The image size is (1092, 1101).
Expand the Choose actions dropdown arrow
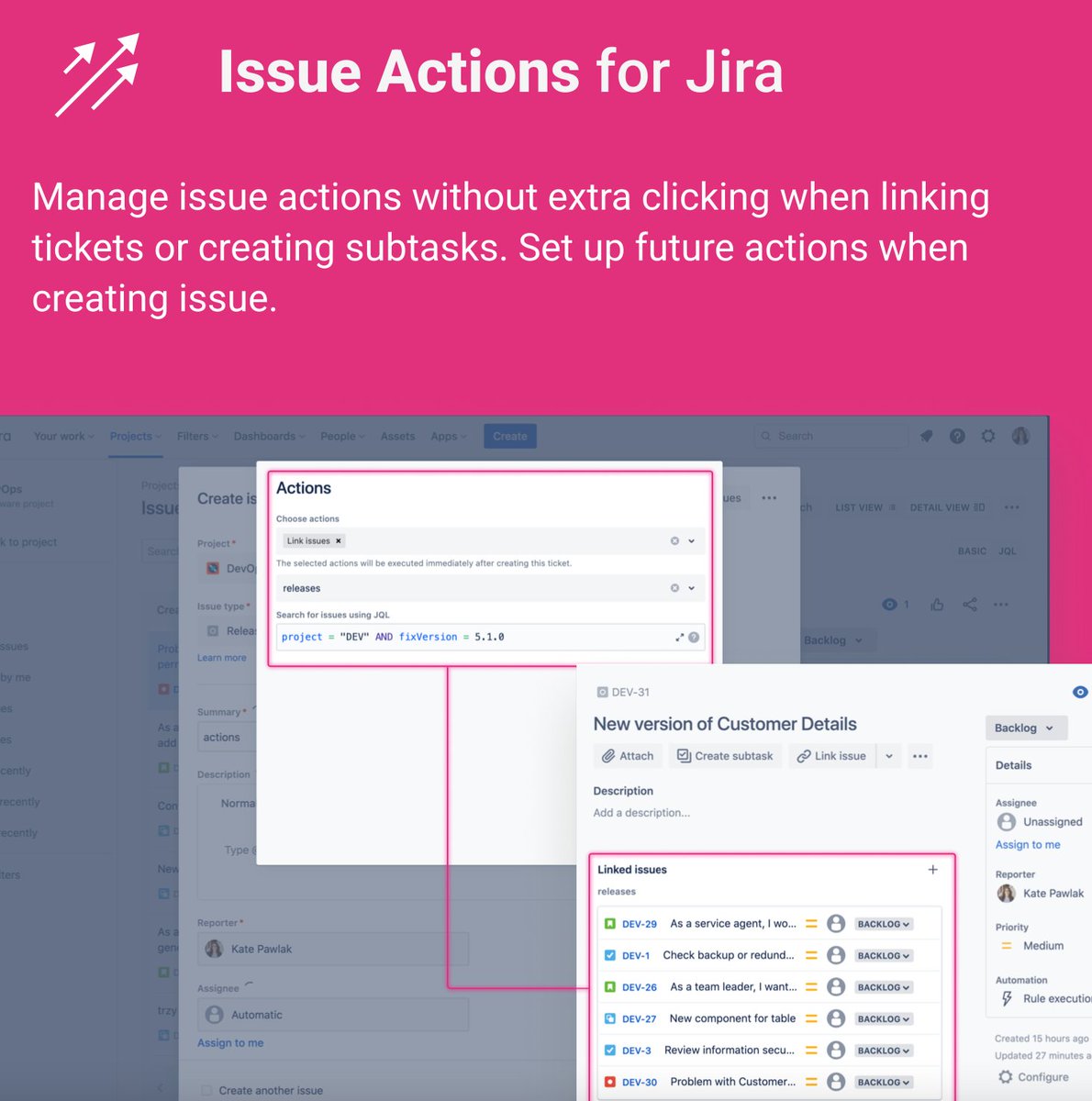692,541
